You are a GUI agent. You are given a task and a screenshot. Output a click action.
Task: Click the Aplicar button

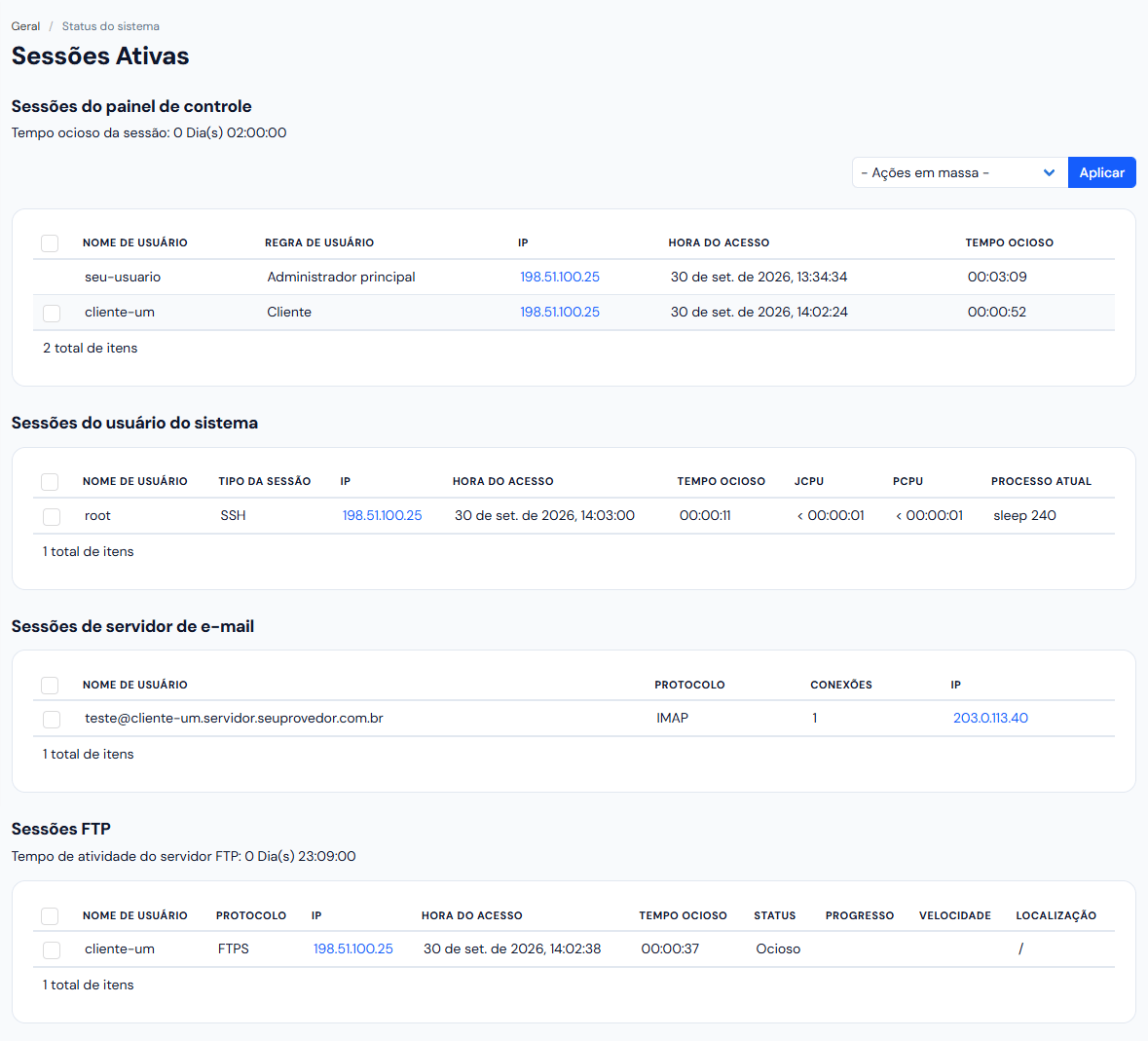point(1102,172)
